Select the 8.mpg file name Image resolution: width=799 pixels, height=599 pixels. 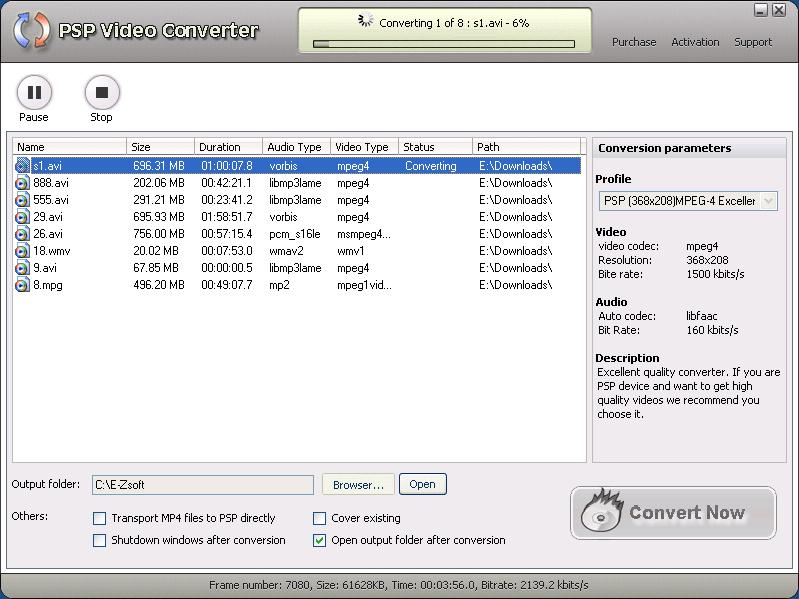[x=48, y=285]
